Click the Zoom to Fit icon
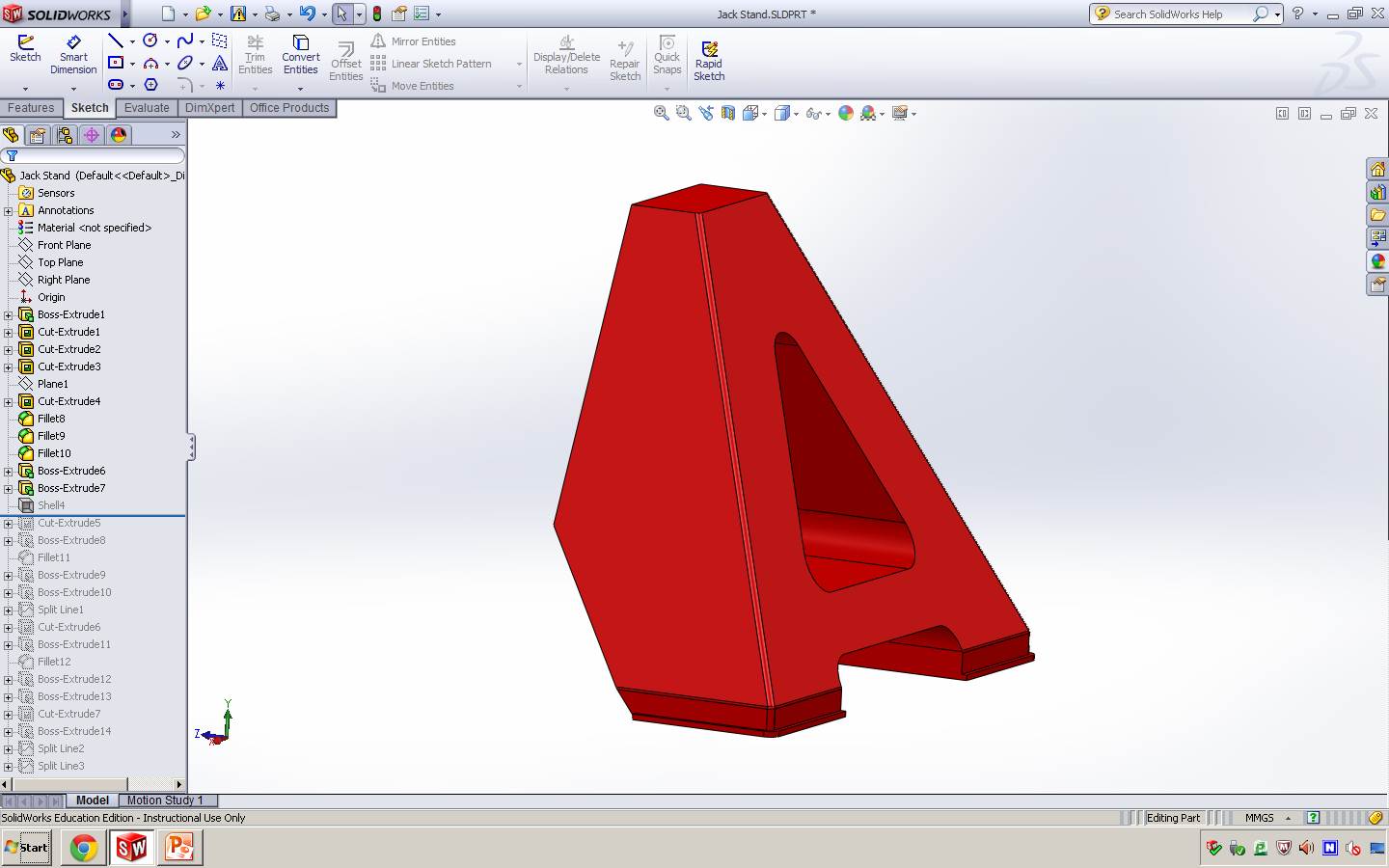The height and width of the screenshot is (868, 1389). tap(662, 113)
